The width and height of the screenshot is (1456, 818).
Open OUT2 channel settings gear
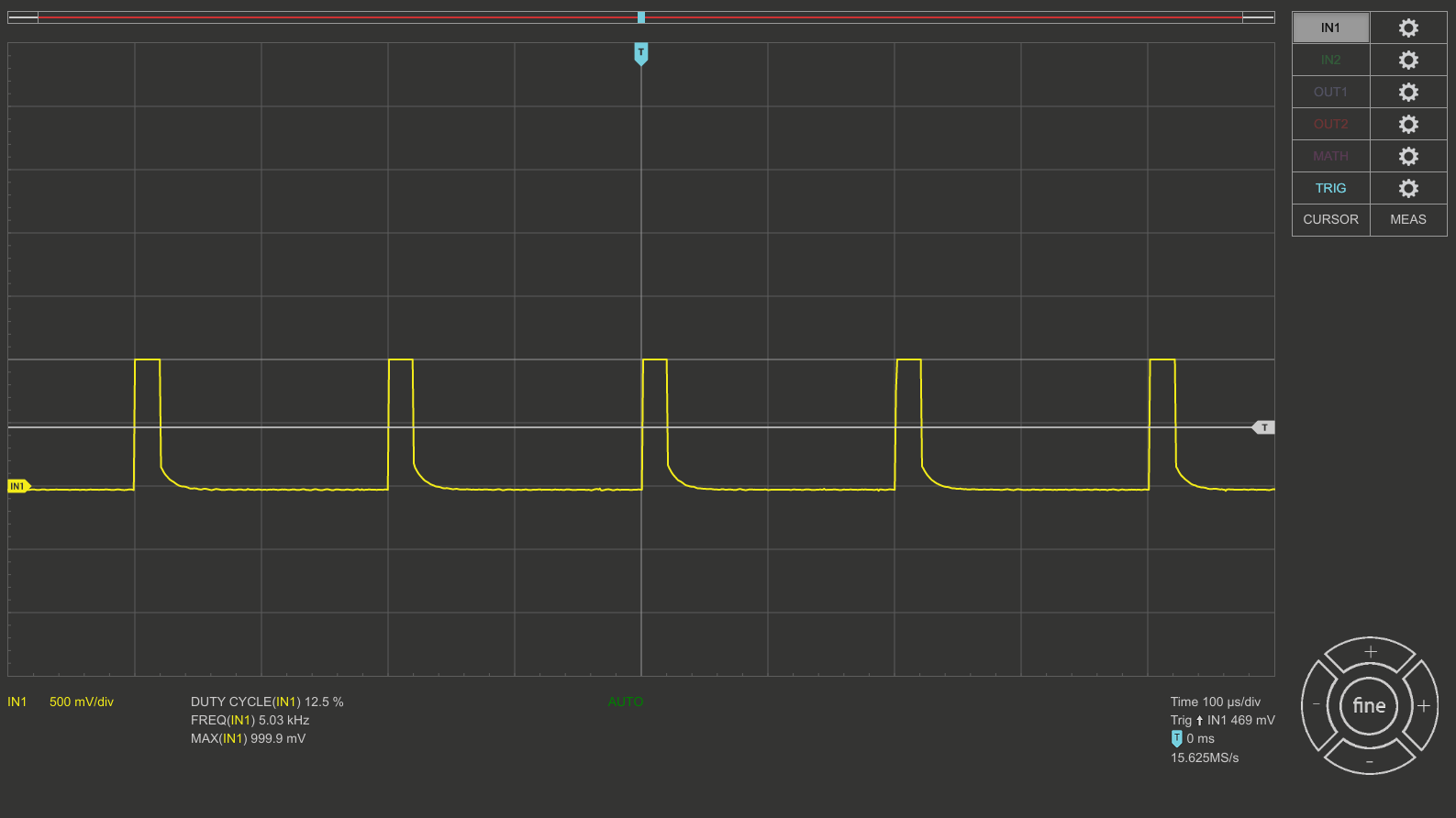tap(1408, 124)
